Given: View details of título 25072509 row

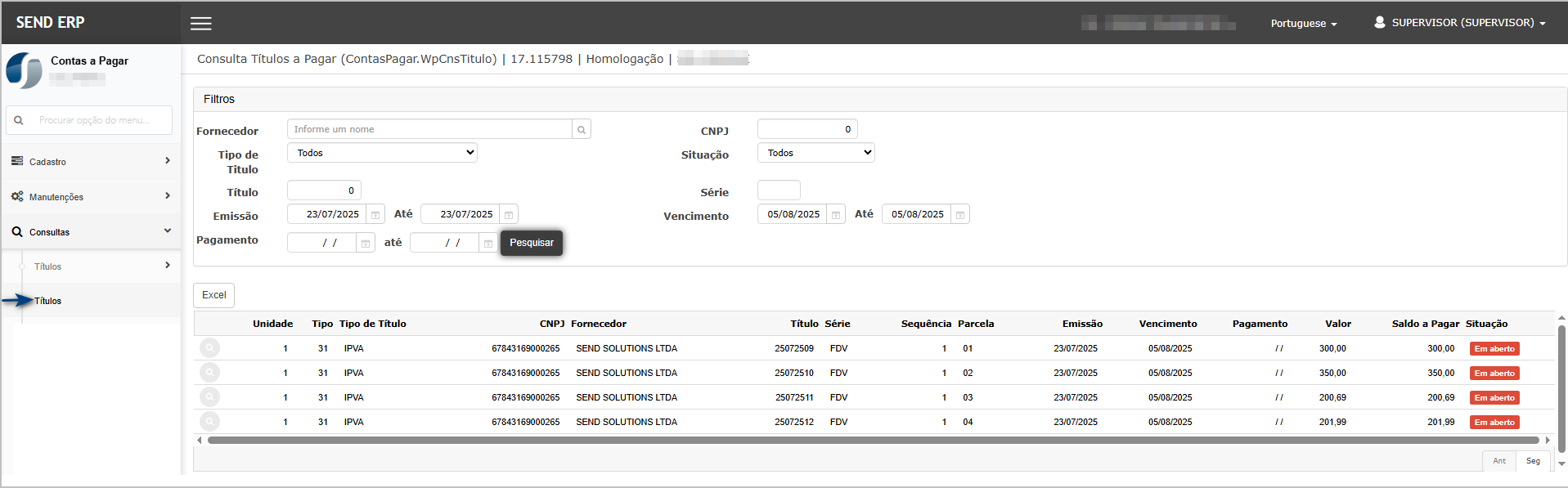Looking at the screenshot, I should click(210, 348).
